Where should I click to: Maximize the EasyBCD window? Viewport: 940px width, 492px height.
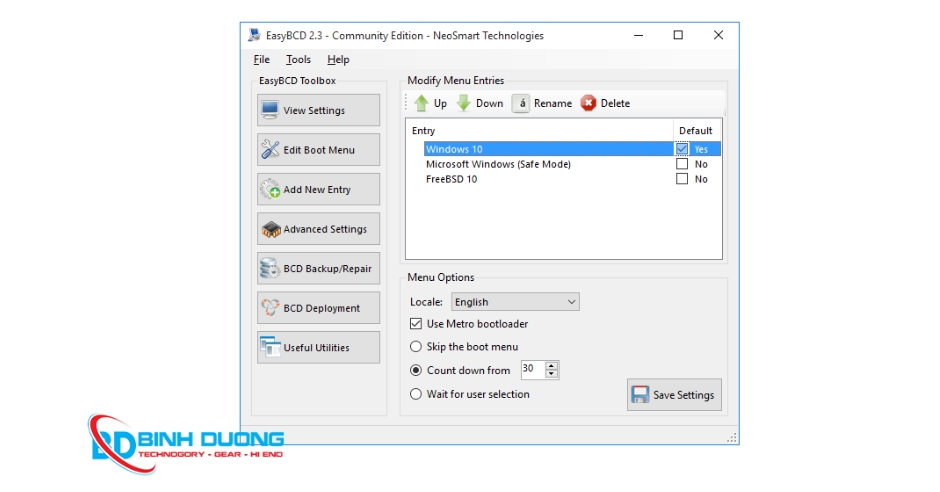[x=678, y=35]
